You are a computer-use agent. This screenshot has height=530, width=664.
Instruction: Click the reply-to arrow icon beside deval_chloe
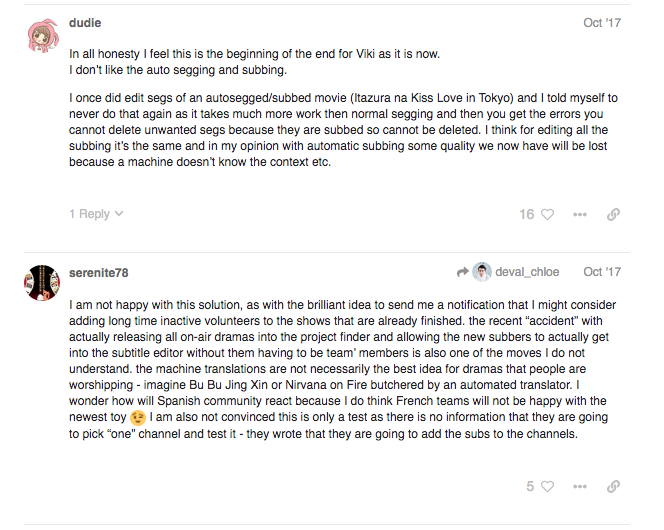tap(463, 272)
